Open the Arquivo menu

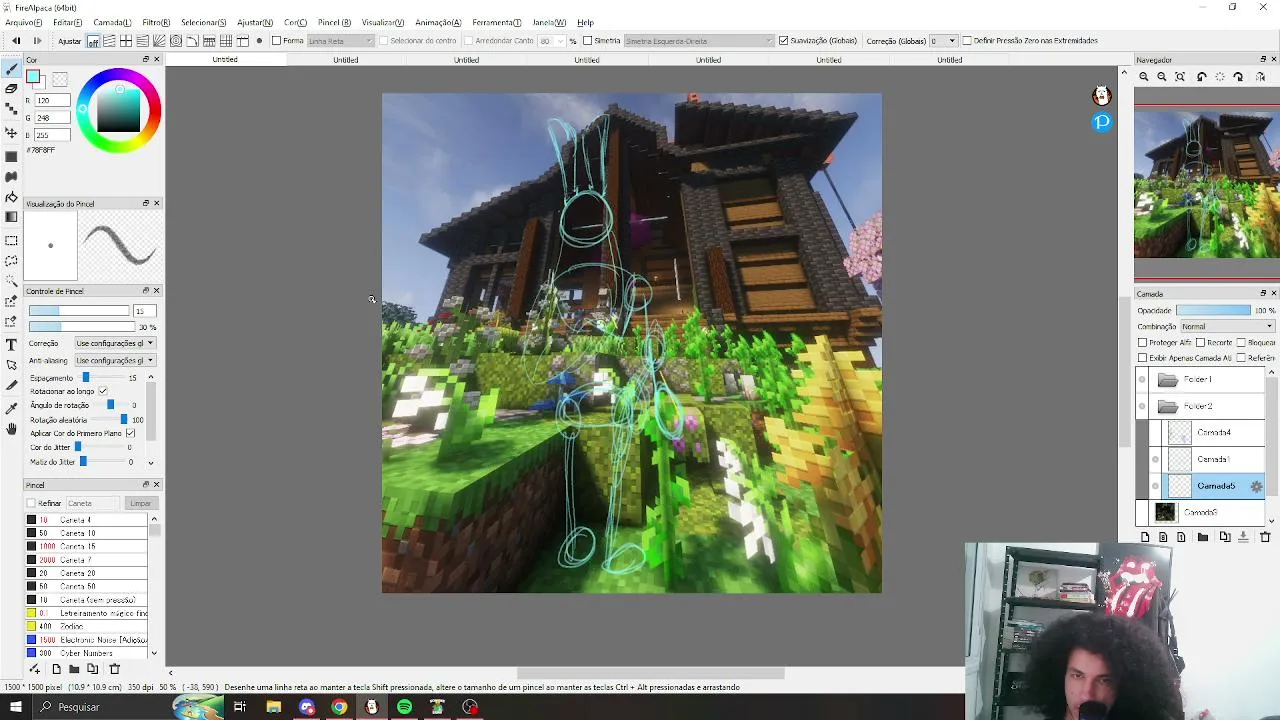coord(24,22)
